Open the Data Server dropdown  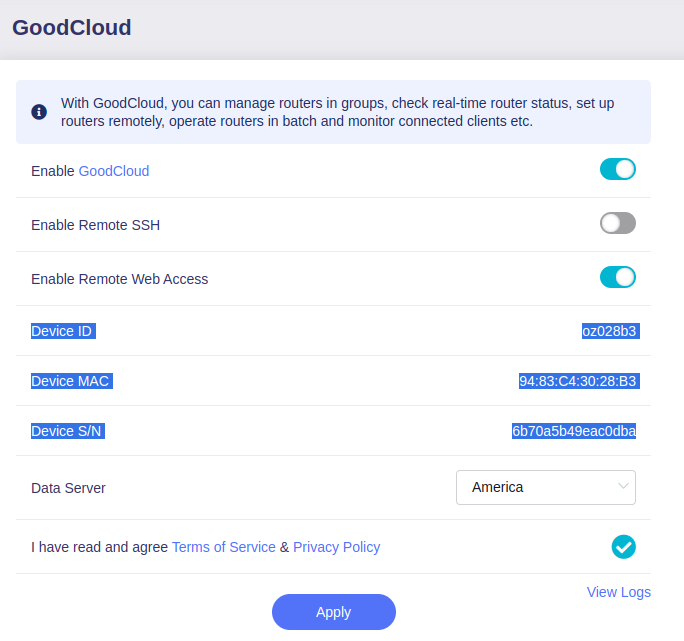click(545, 488)
